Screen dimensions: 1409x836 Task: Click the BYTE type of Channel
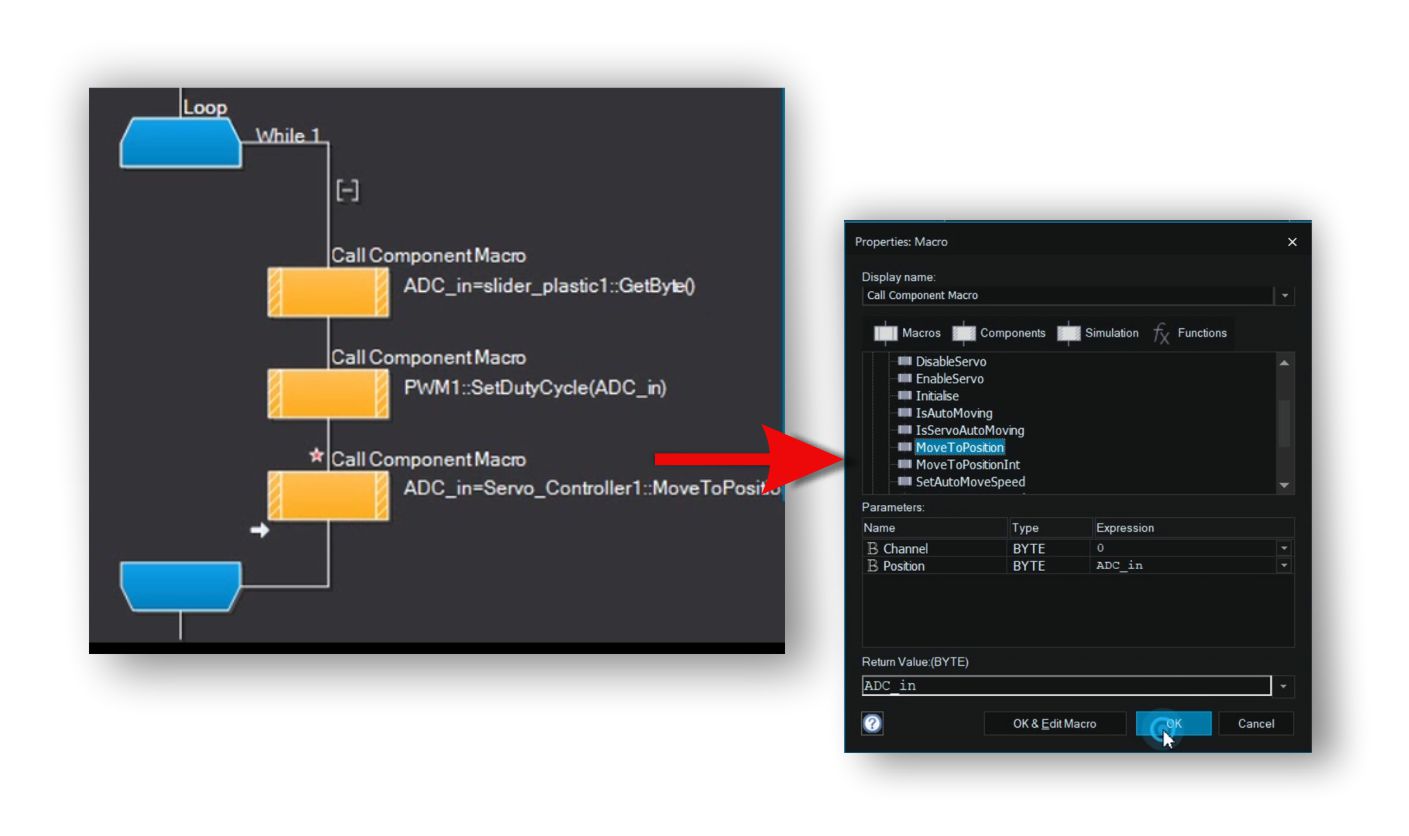(x=1028, y=549)
